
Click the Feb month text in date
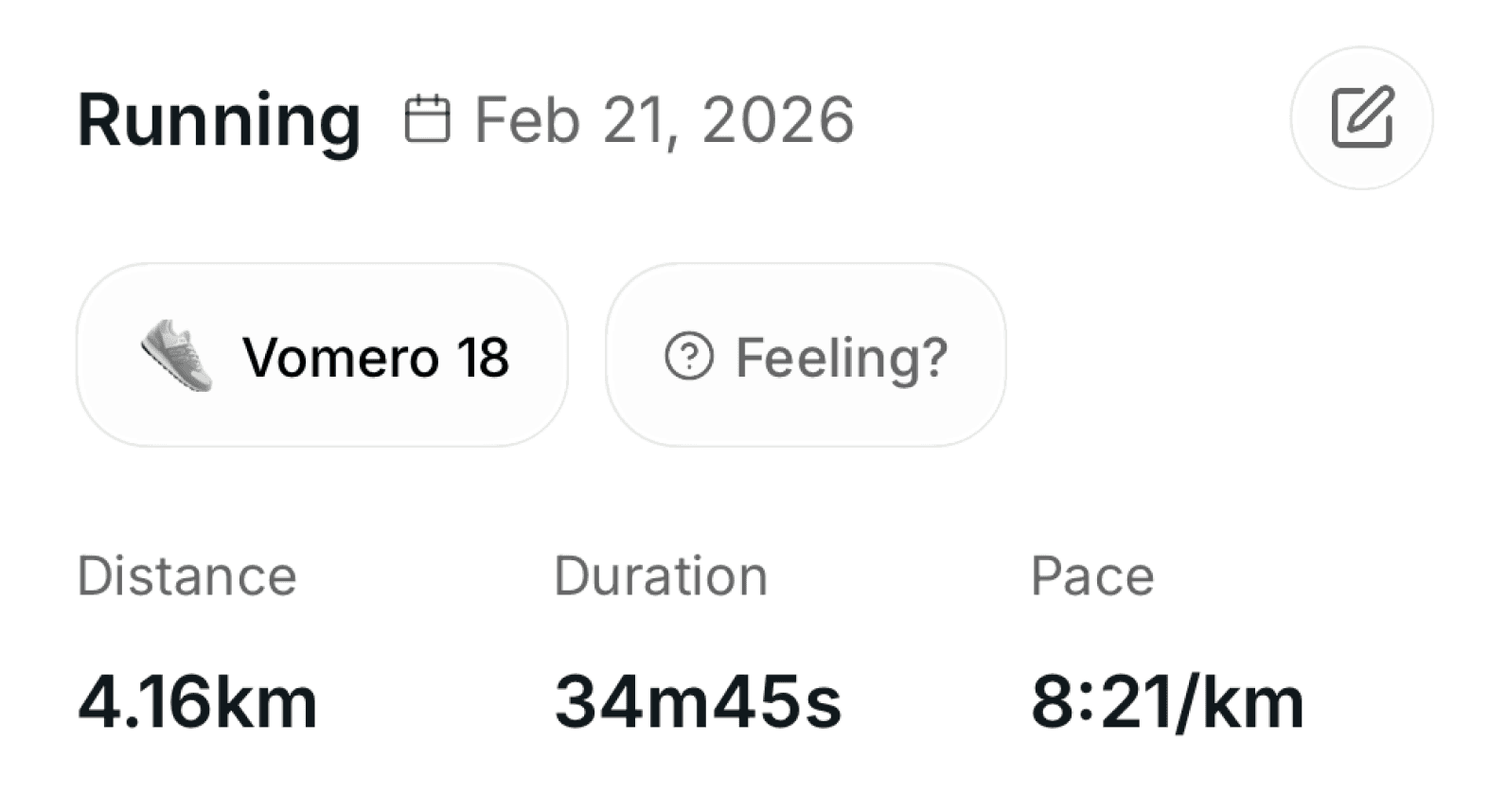(527, 120)
